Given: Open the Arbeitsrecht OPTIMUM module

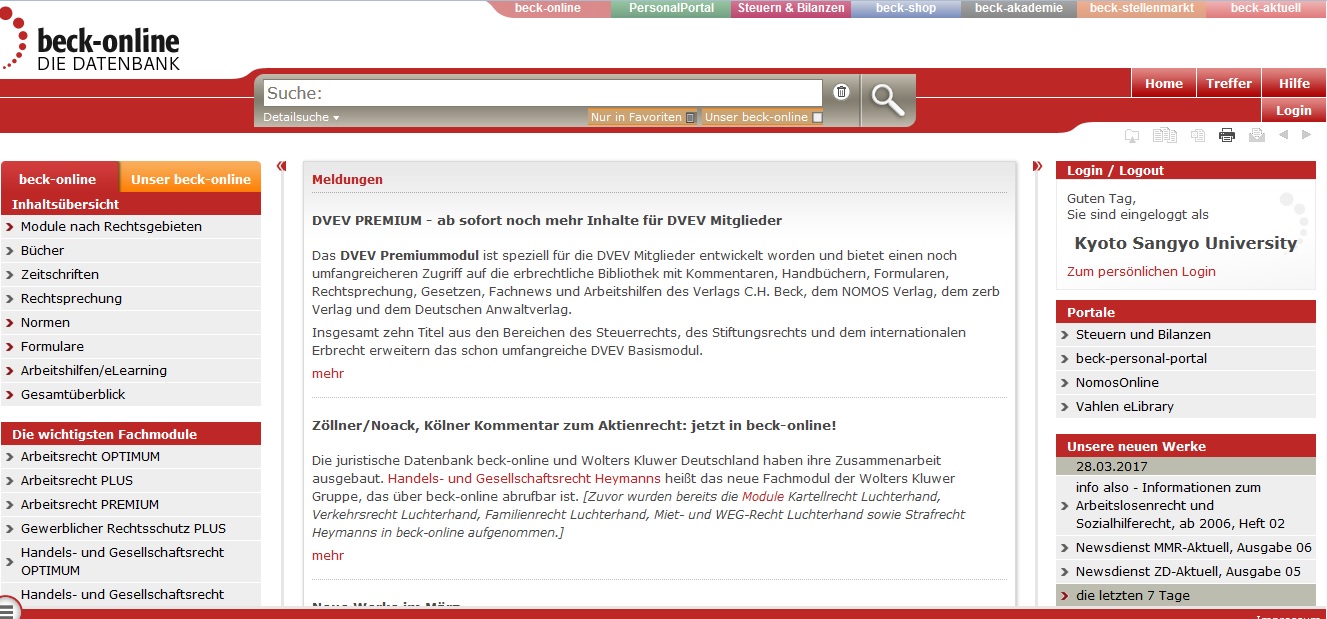Looking at the screenshot, I should point(131,457).
